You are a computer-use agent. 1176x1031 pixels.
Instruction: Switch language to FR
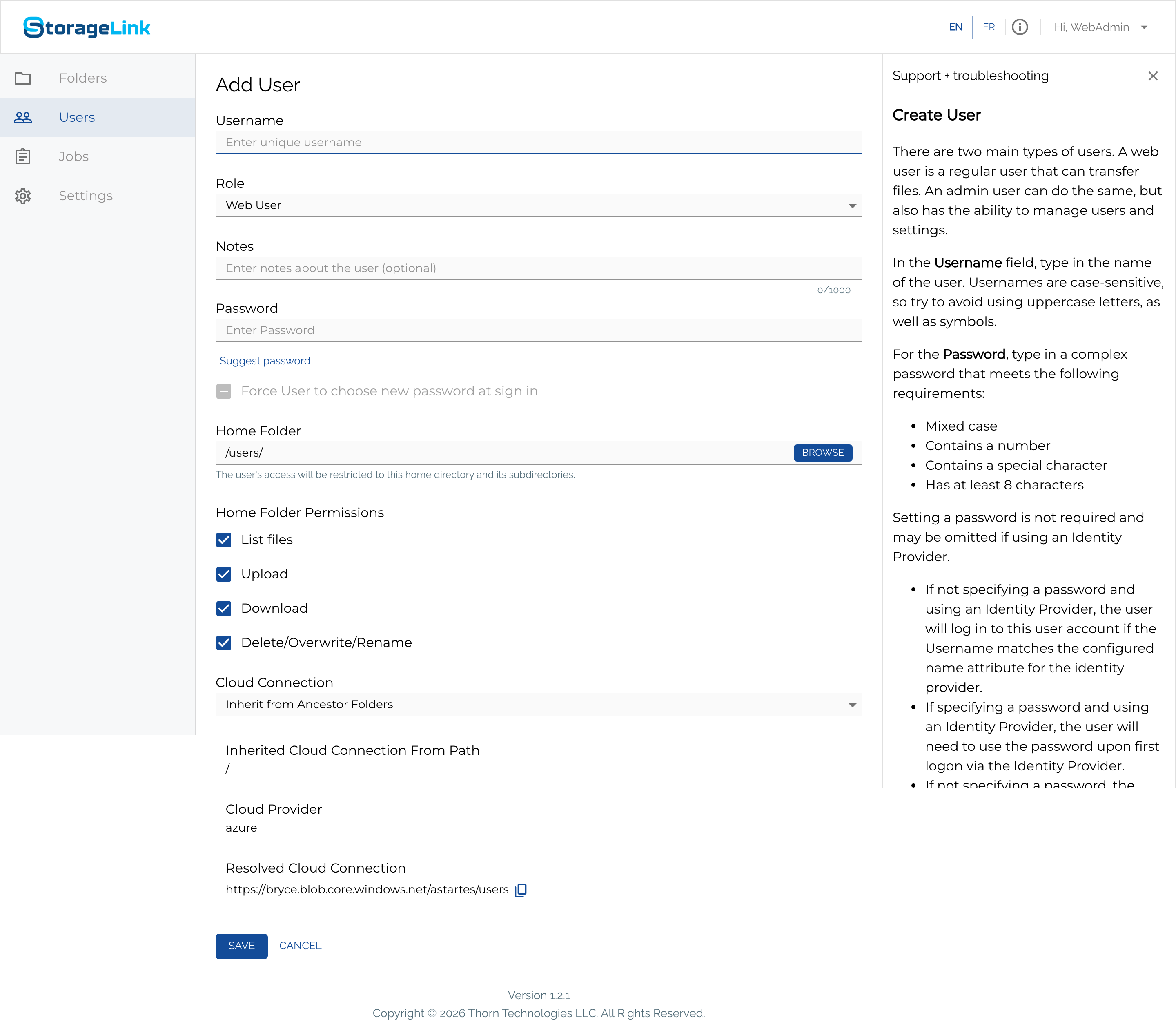pyautogui.click(x=989, y=27)
